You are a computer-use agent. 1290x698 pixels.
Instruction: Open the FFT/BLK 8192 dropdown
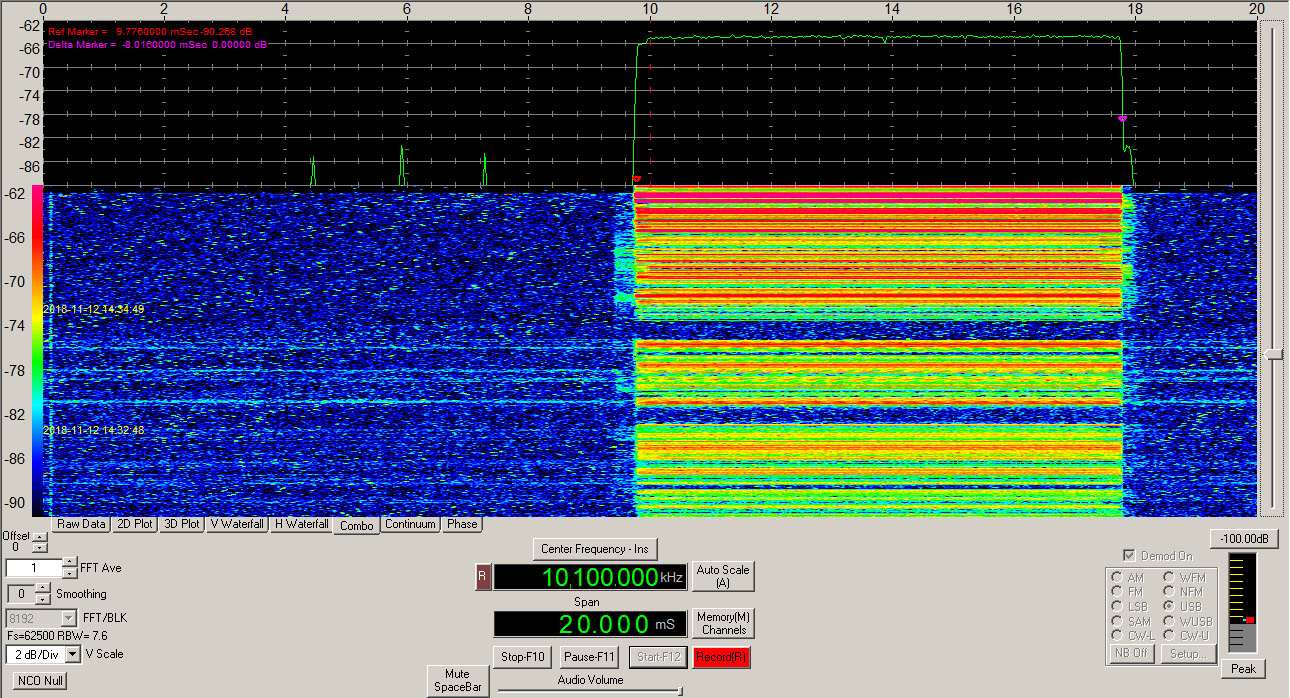click(69, 618)
